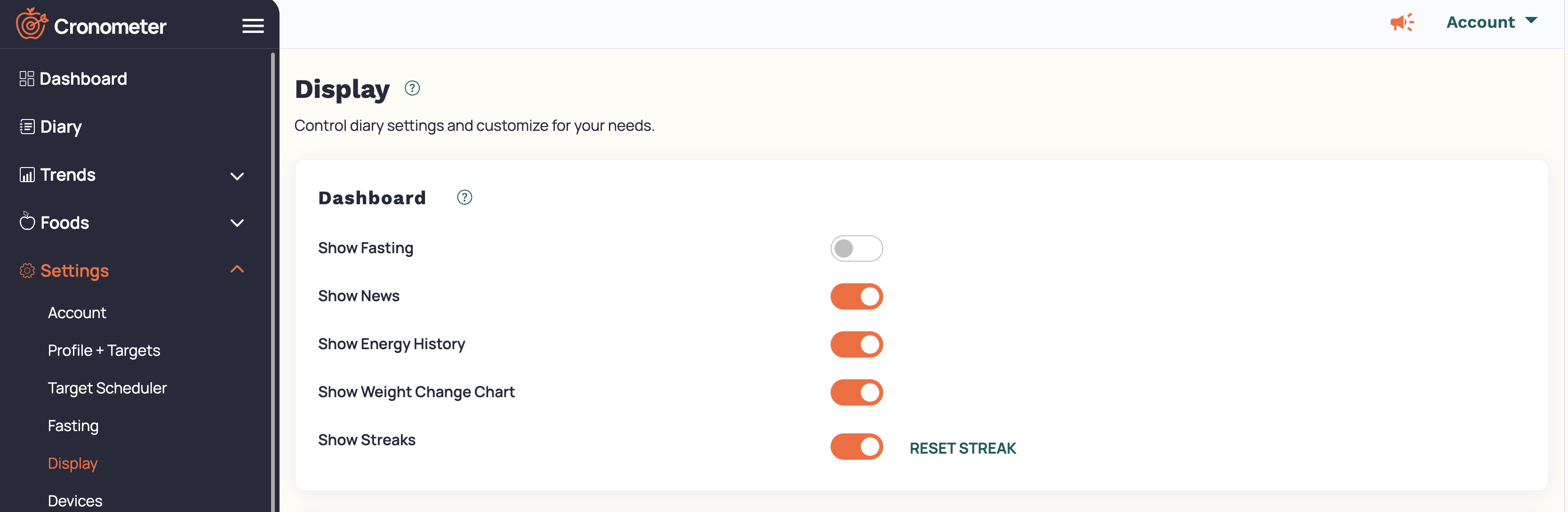Screen dimensions: 1568x512
Task: Disable the Show News toggle
Action: 856,296
